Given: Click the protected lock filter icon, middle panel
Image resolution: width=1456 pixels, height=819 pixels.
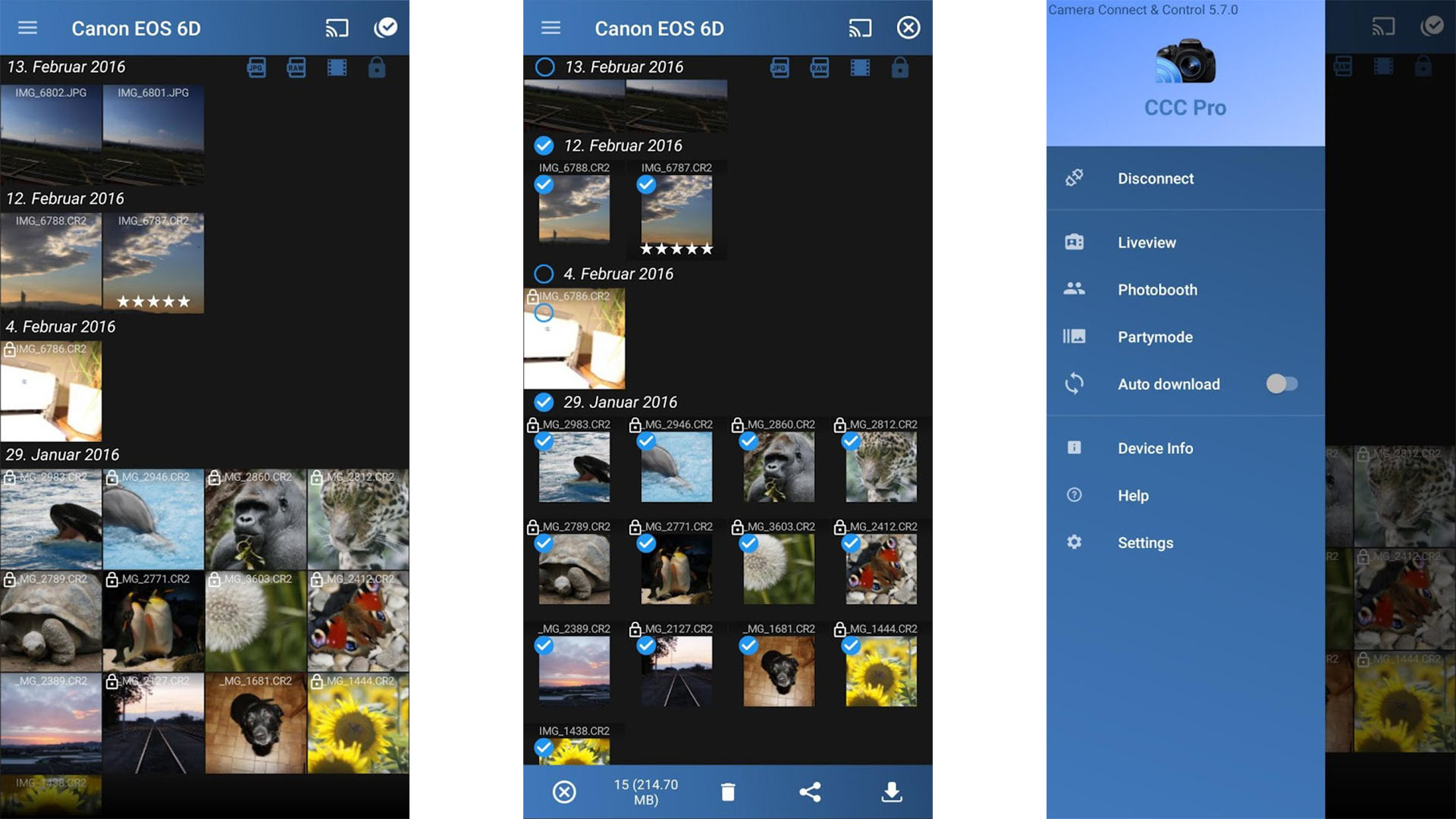Looking at the screenshot, I should coord(899,67).
